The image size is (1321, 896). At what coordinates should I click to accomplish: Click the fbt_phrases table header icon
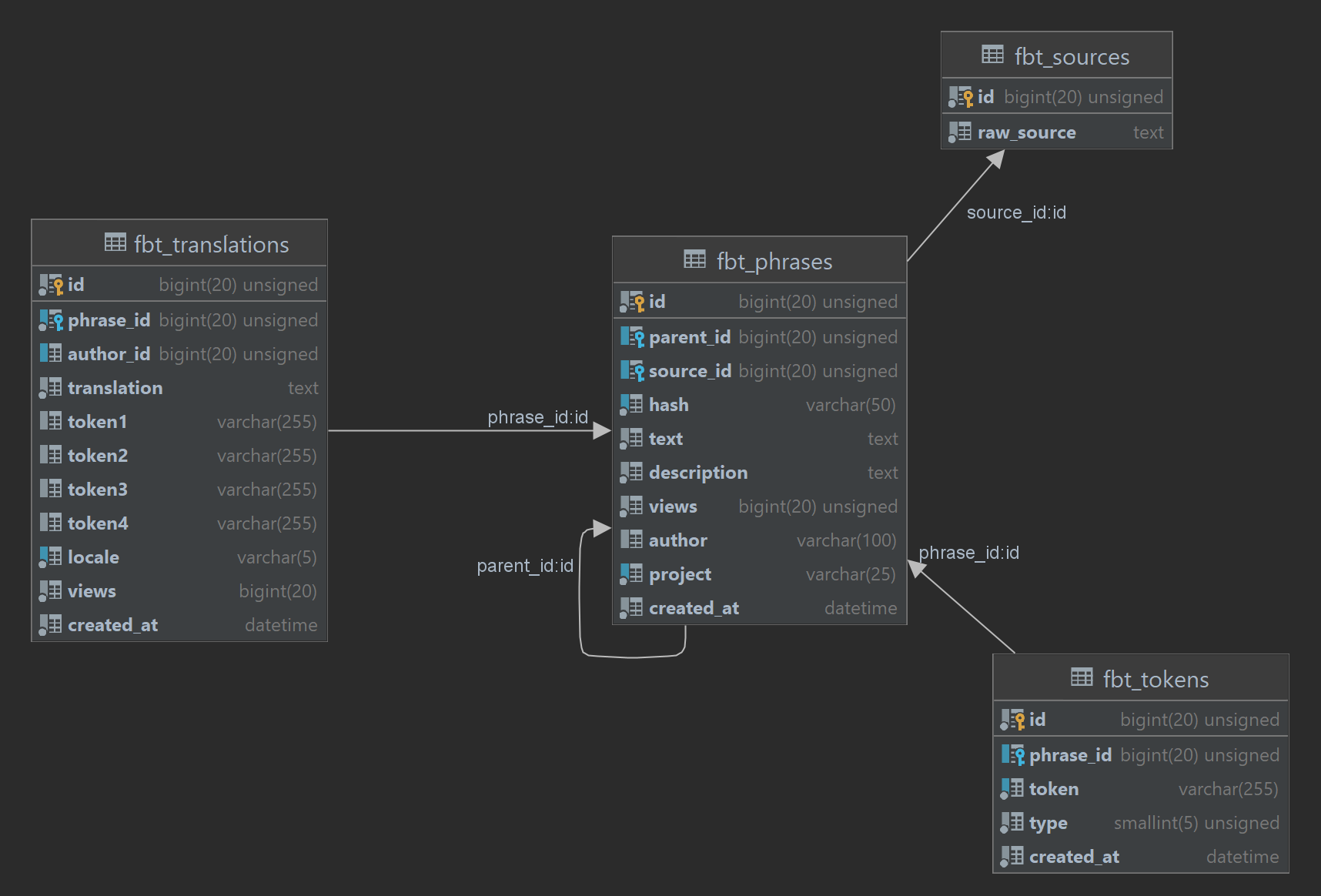tap(694, 259)
